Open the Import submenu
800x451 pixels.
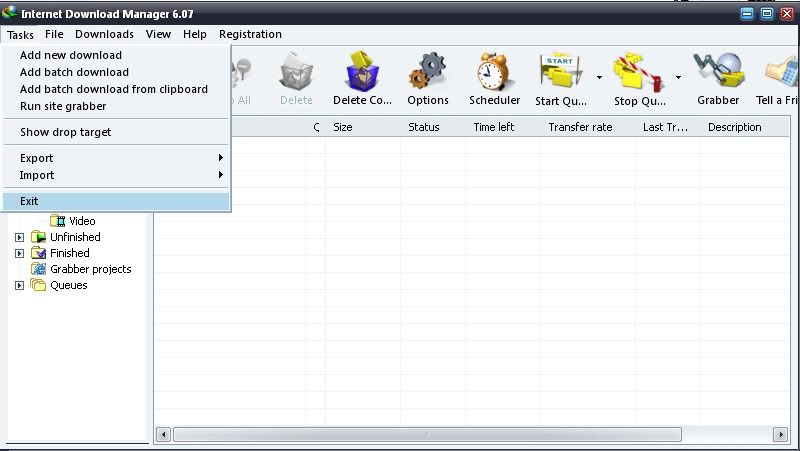pos(116,175)
